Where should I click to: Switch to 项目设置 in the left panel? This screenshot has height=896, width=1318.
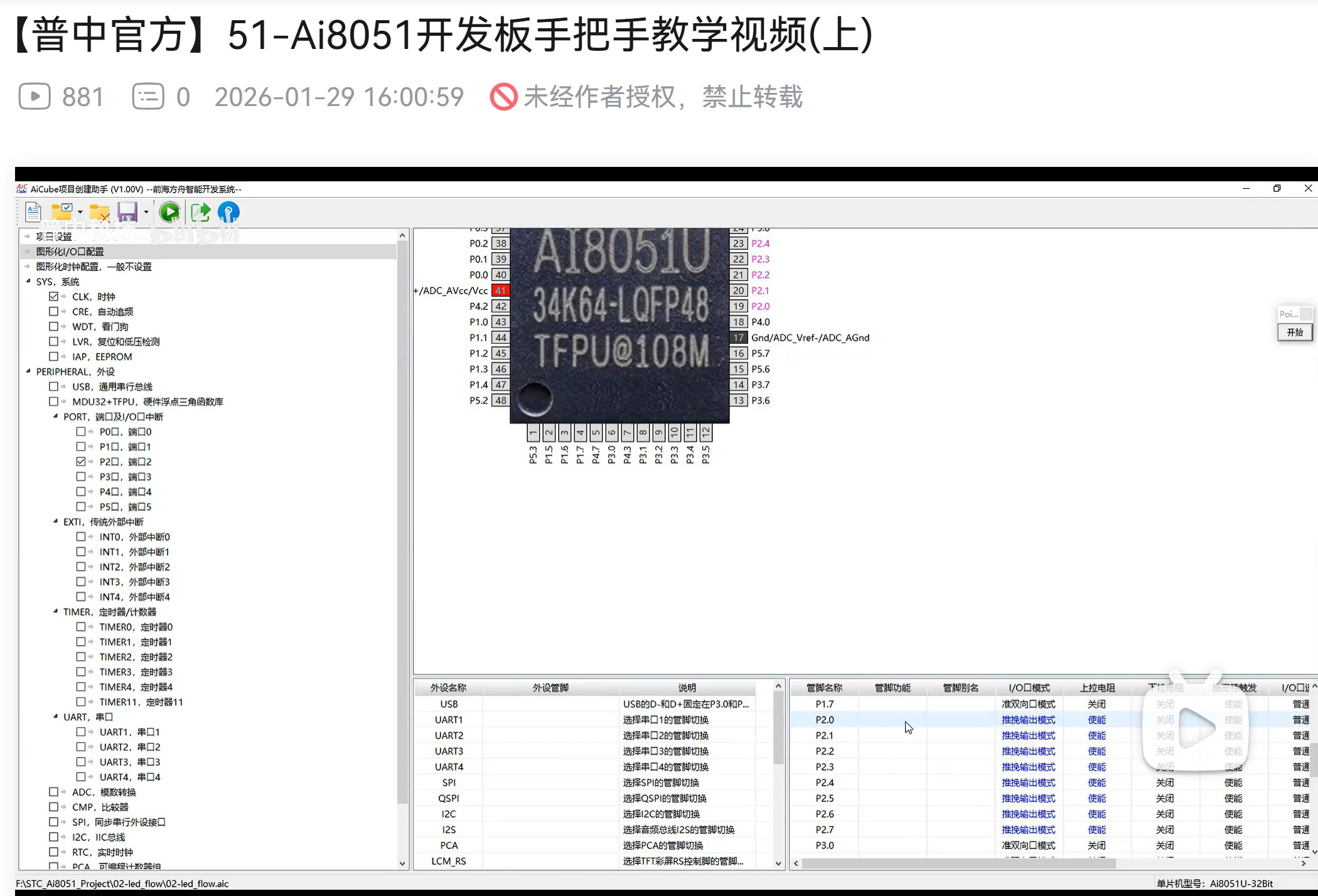tap(53, 236)
